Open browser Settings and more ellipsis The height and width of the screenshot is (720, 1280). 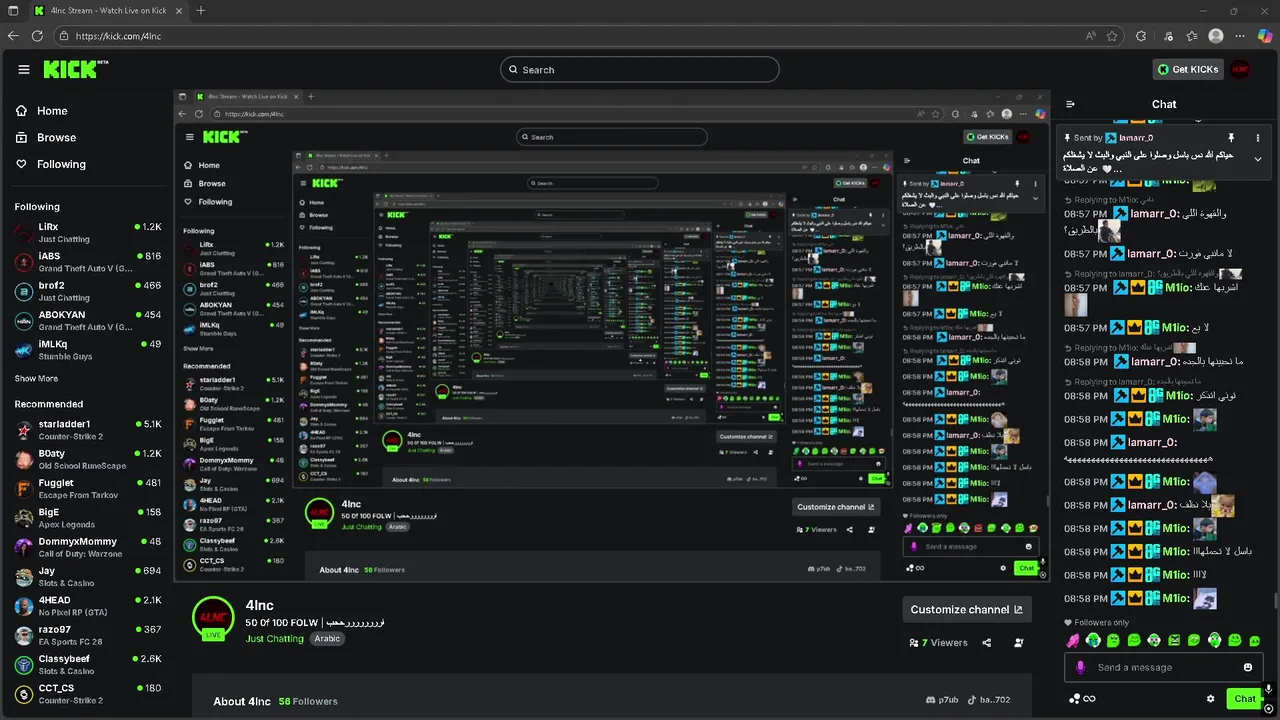pos(1240,36)
